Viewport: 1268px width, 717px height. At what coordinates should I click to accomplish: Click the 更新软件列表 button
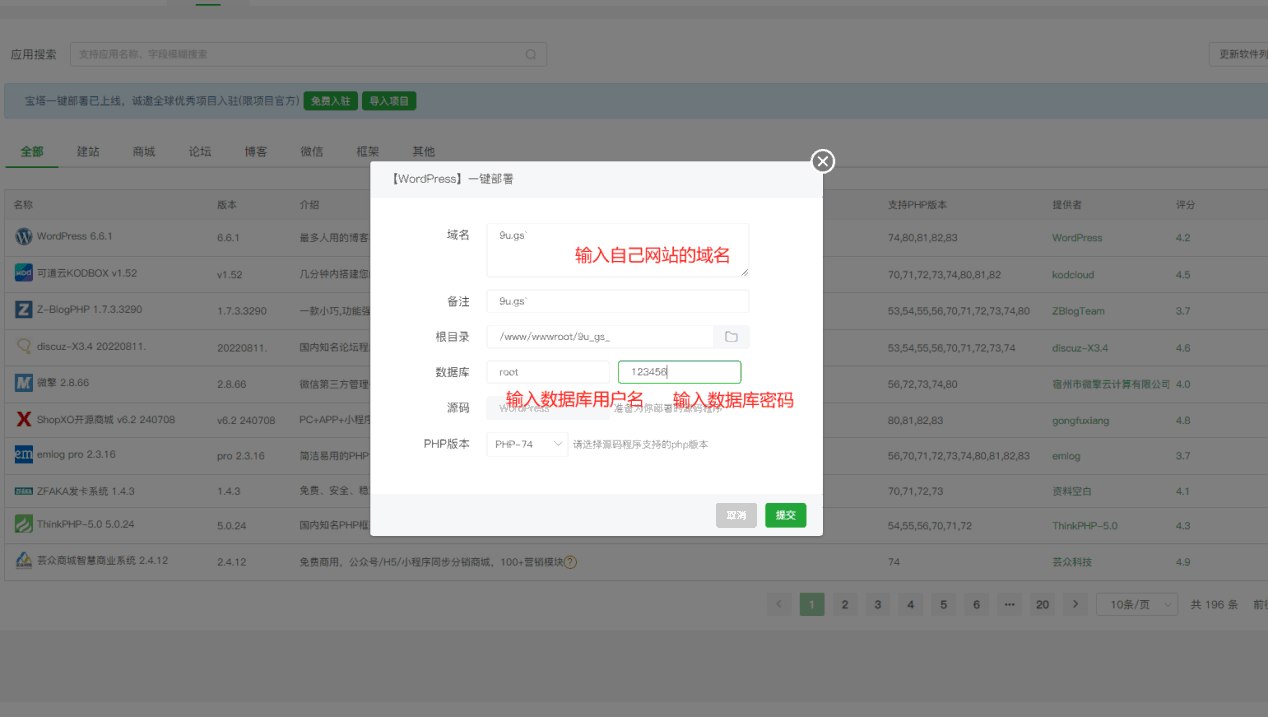1238,55
